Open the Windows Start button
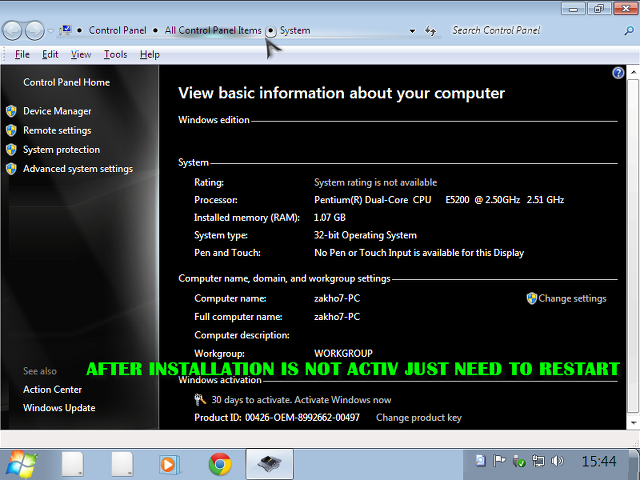The image size is (640, 480). 22,464
